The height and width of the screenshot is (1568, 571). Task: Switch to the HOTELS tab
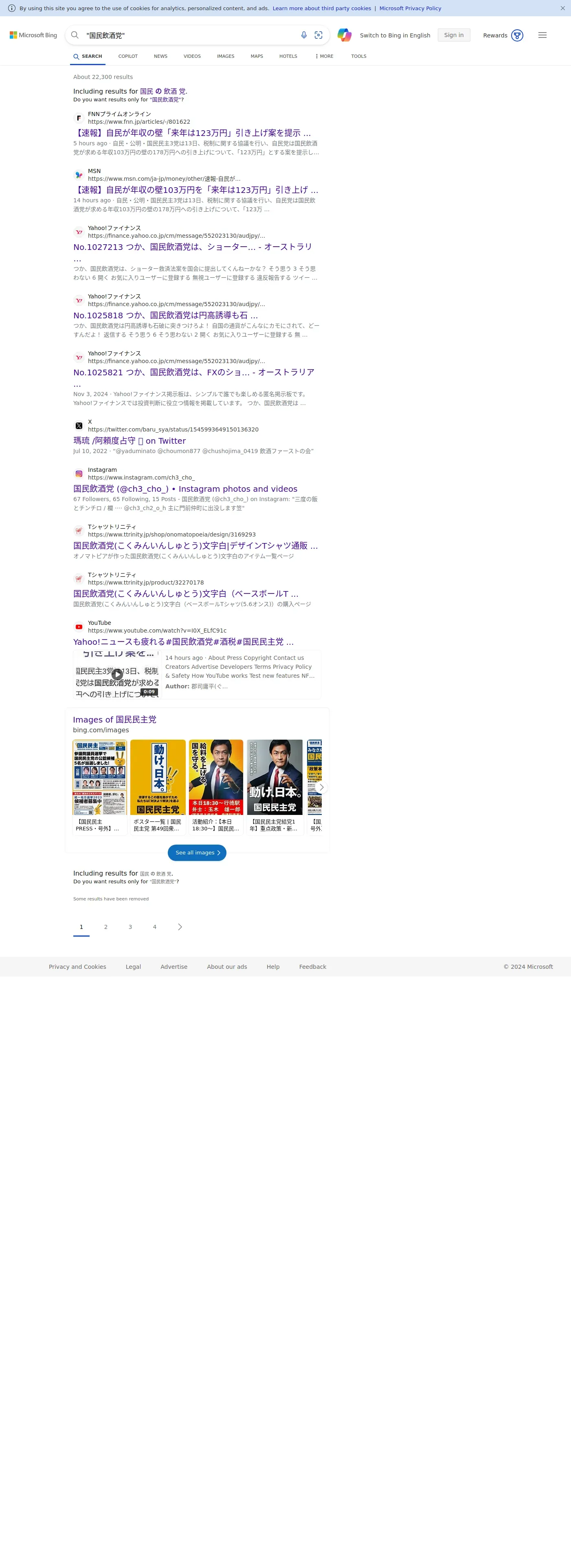(288, 56)
